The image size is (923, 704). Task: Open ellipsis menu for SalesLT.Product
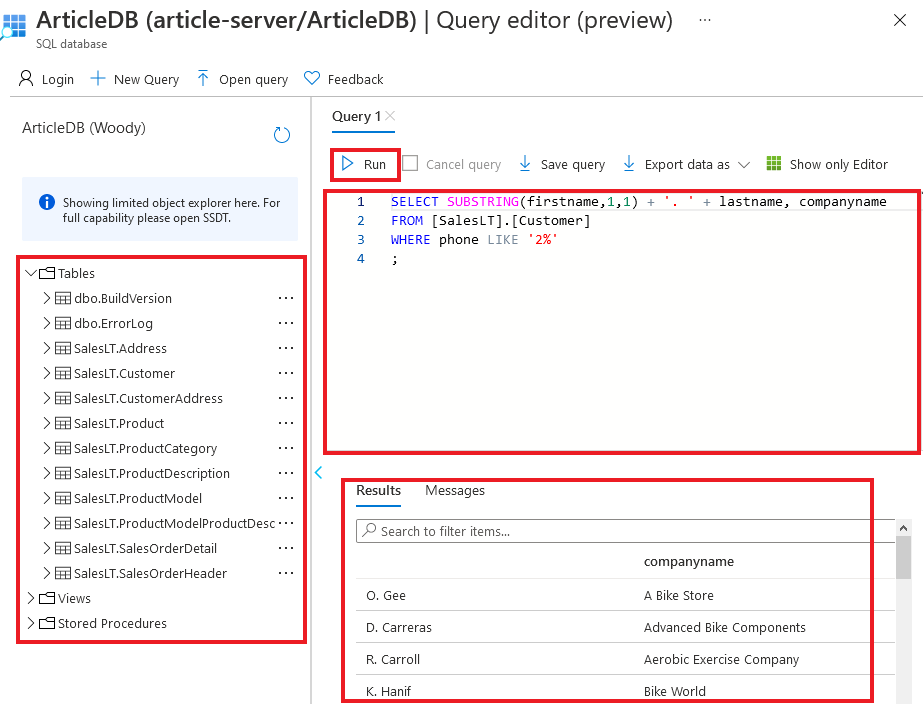coord(286,423)
